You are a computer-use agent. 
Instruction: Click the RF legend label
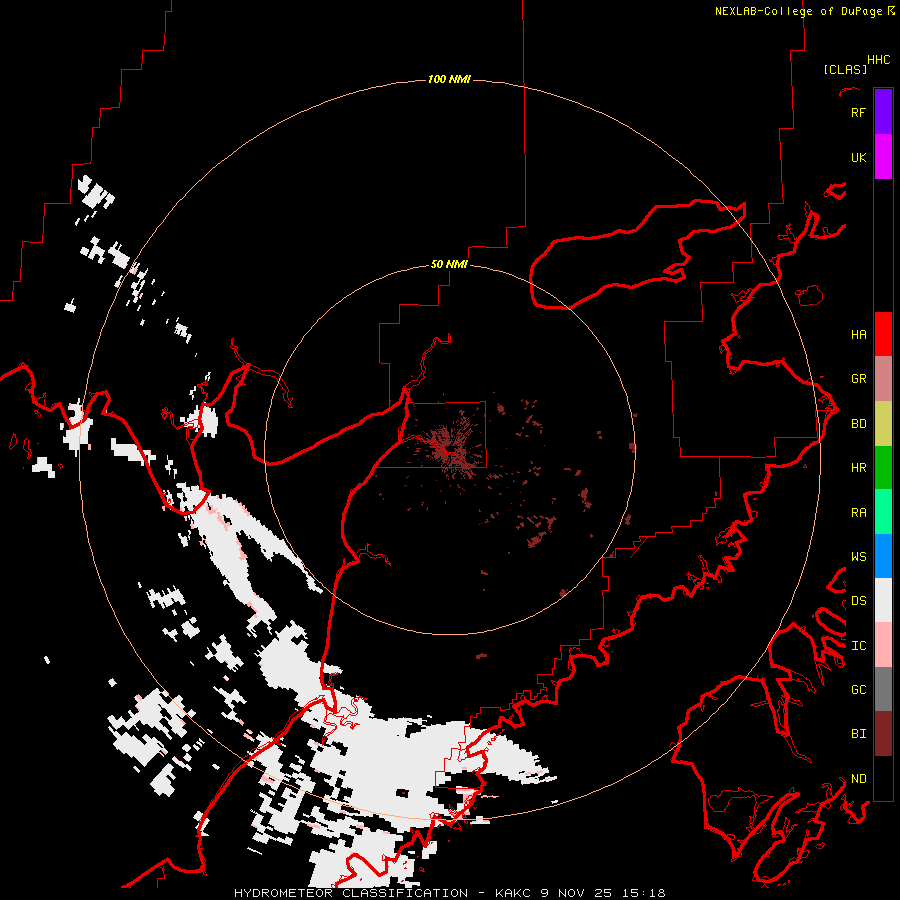point(858,112)
